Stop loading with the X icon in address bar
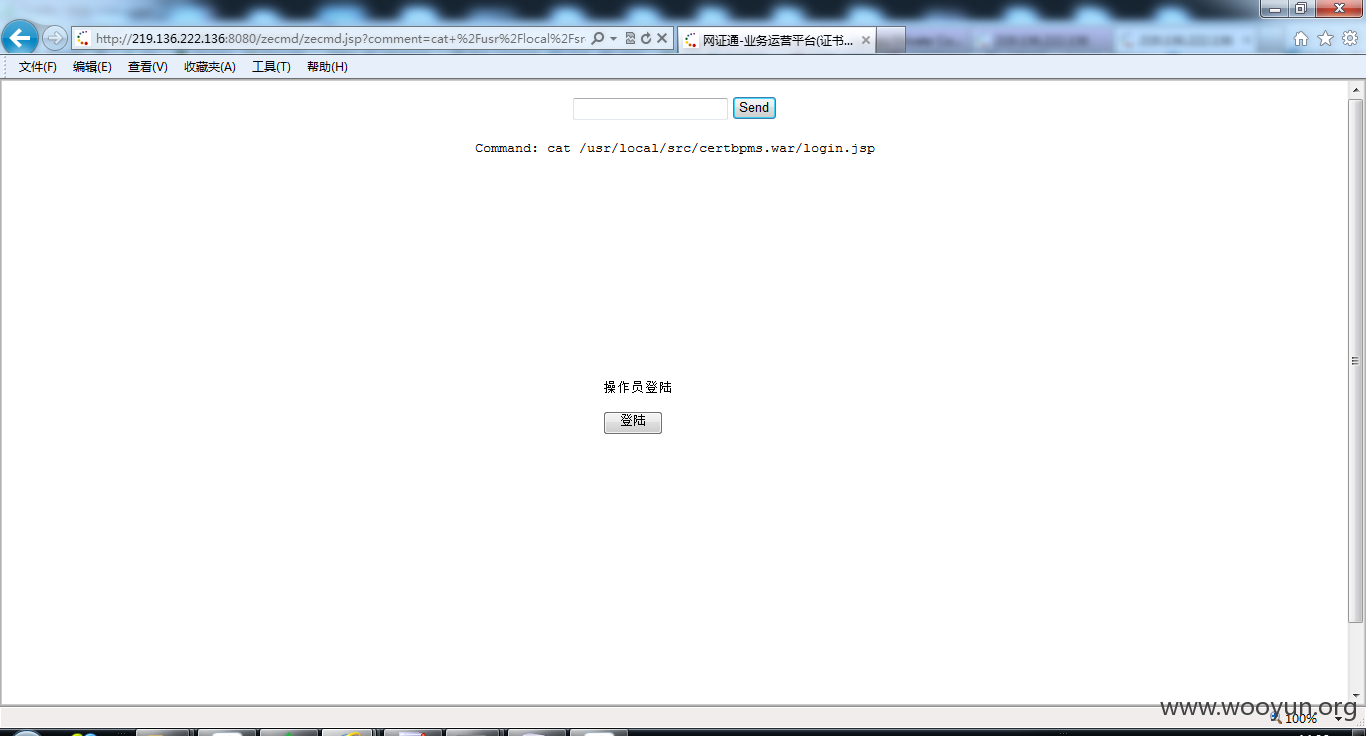This screenshot has width=1366, height=736. pyautogui.click(x=662, y=39)
